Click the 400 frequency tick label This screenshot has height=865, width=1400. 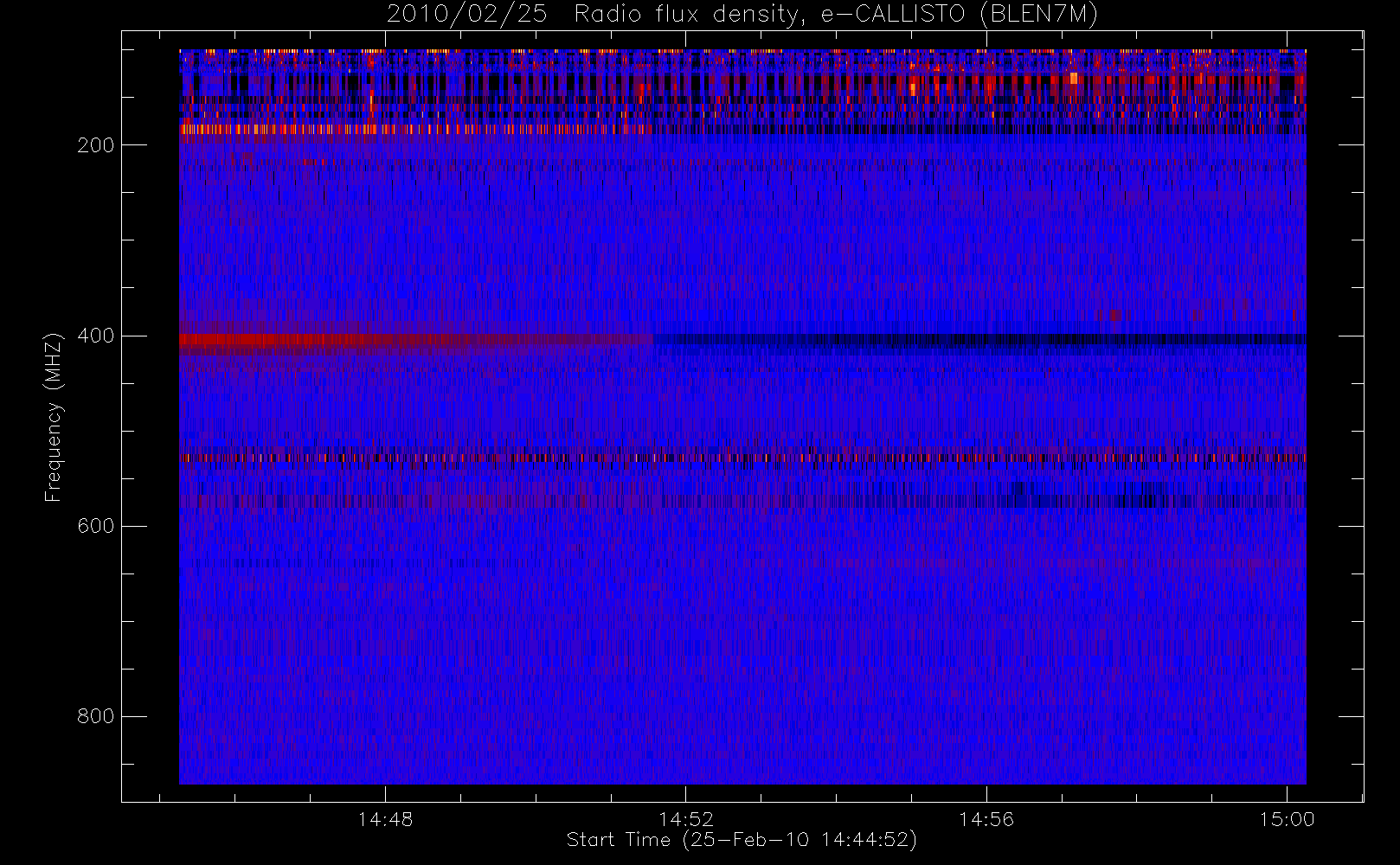(x=95, y=336)
